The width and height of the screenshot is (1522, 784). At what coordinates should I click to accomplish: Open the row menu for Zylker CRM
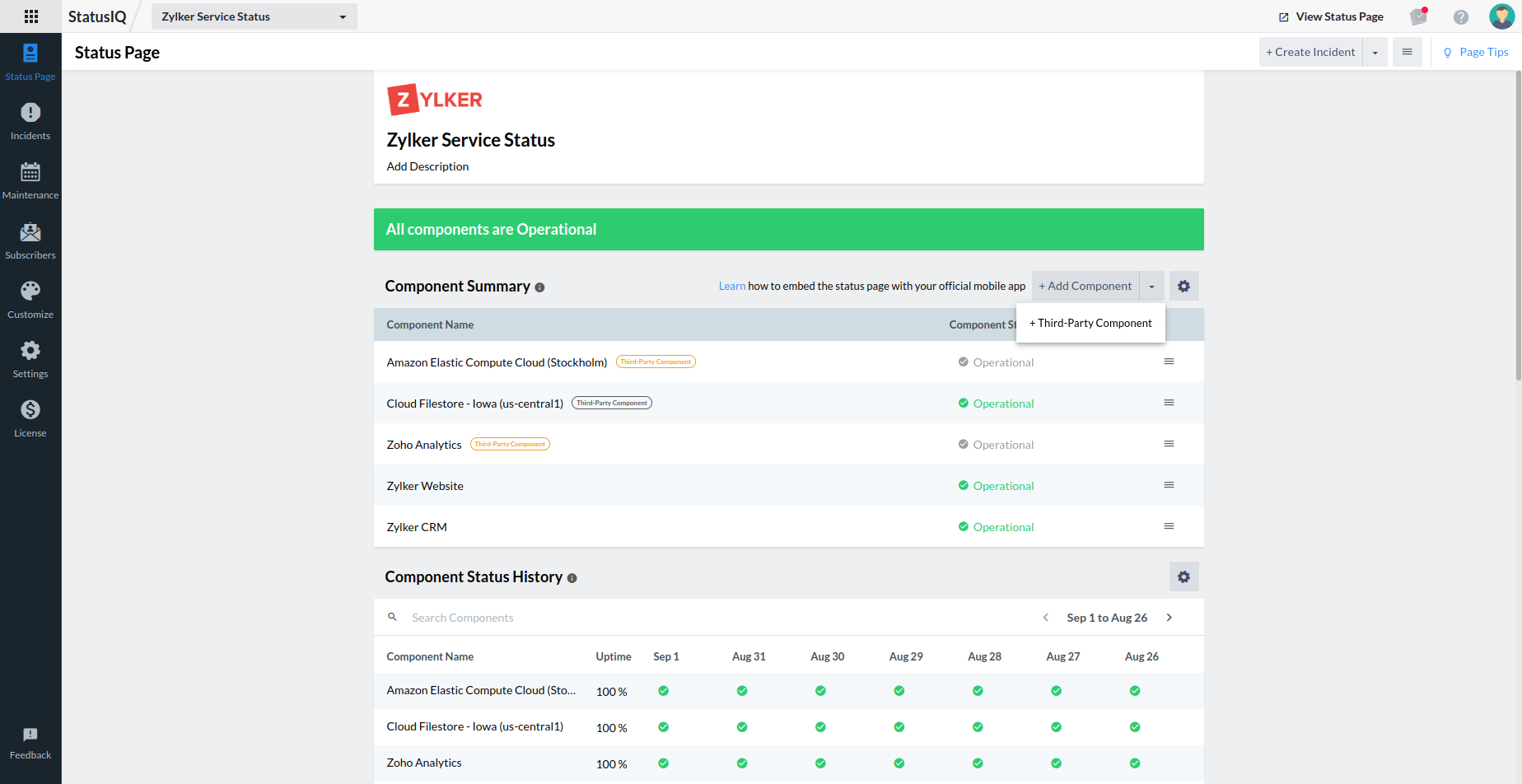[1169, 525]
